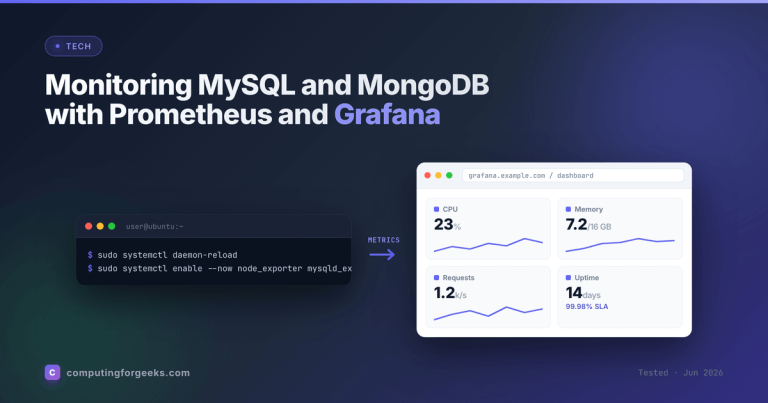The image size is (768, 403).
Task: Click the Tested · Jun 2026 label
Action: [680, 373]
